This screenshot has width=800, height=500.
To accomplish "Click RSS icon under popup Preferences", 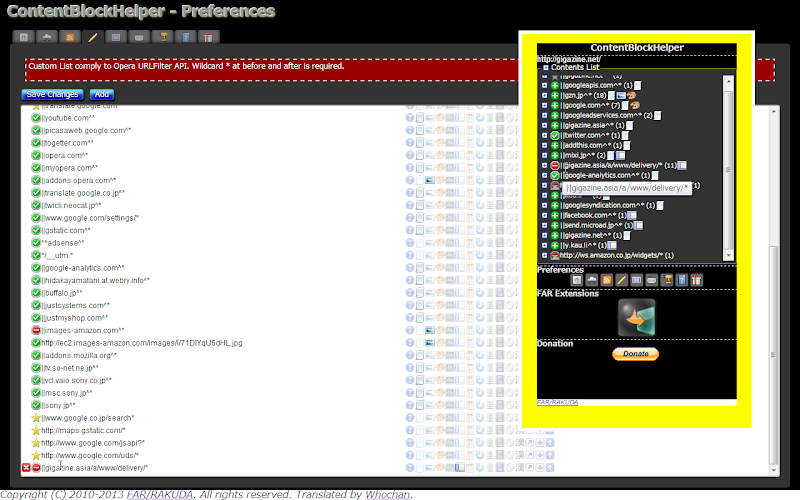I will (607, 280).
